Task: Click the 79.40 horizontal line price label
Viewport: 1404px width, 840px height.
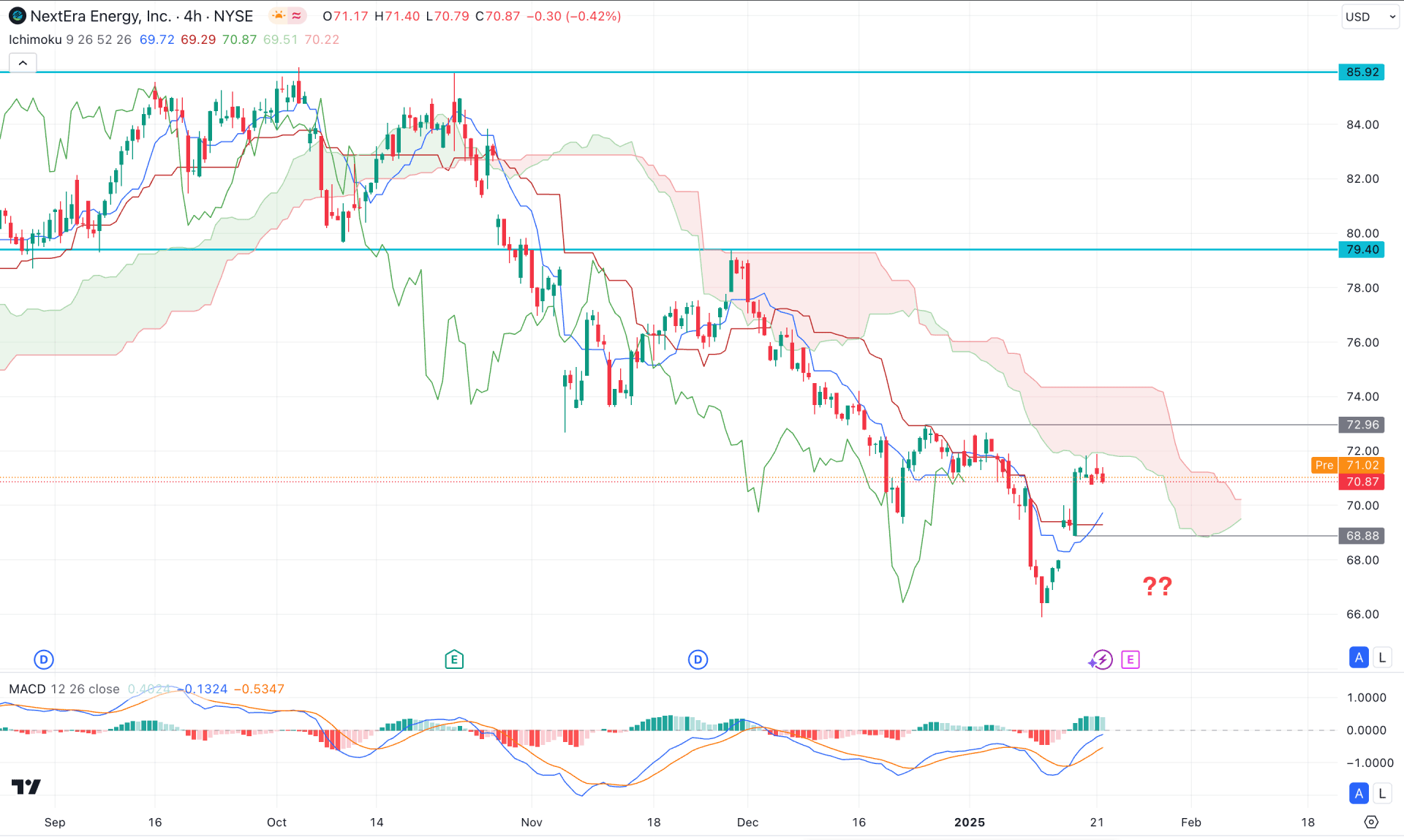Action: click(1362, 249)
